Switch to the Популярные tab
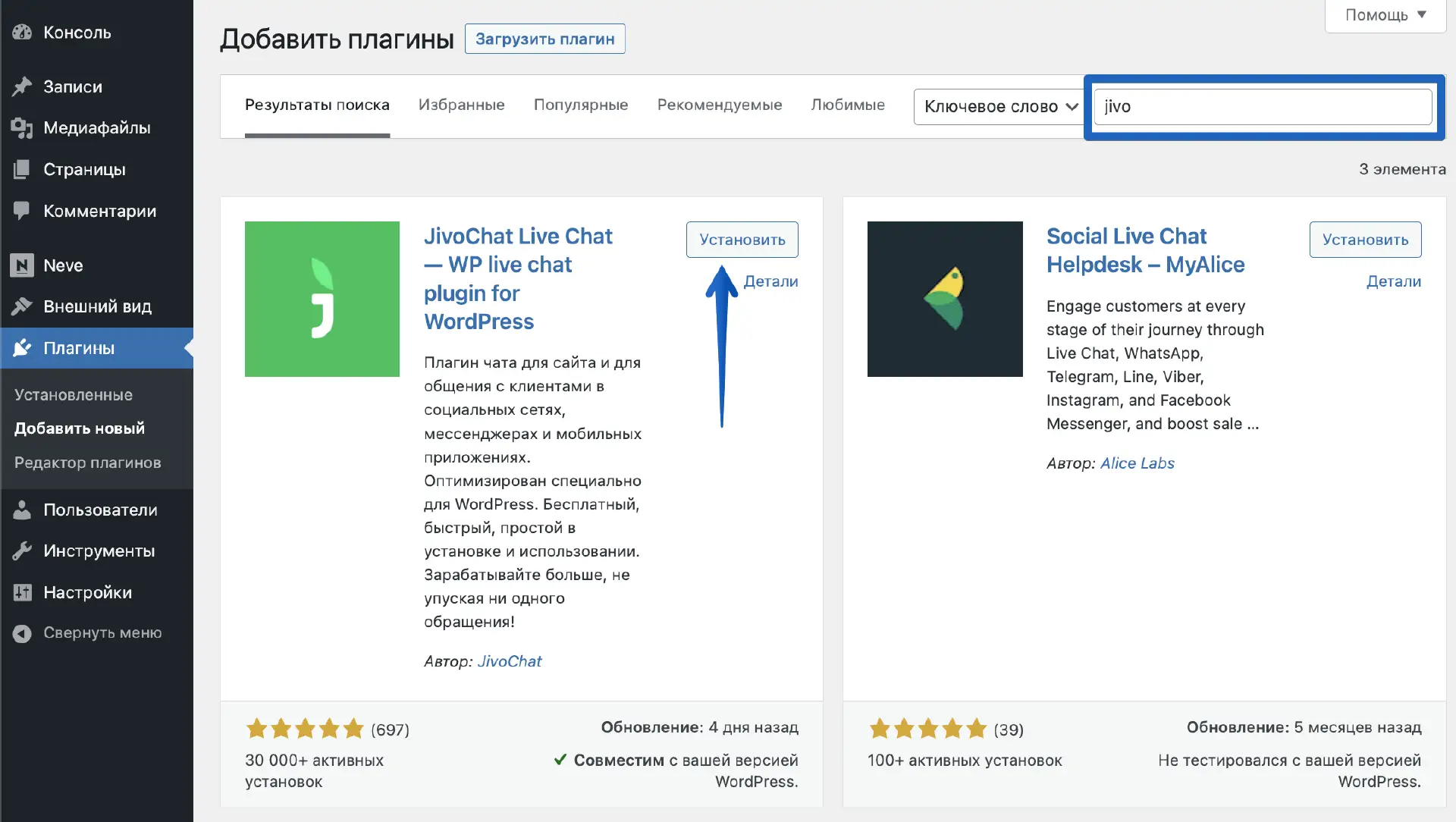The image size is (1456, 822). point(580,105)
